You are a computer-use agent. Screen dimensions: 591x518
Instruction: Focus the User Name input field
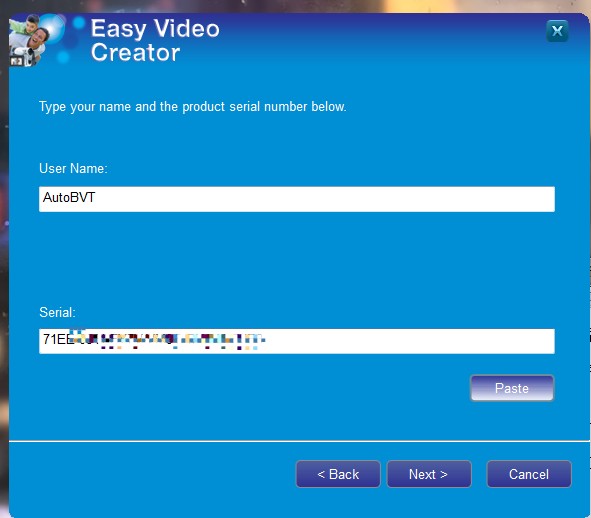pos(297,199)
